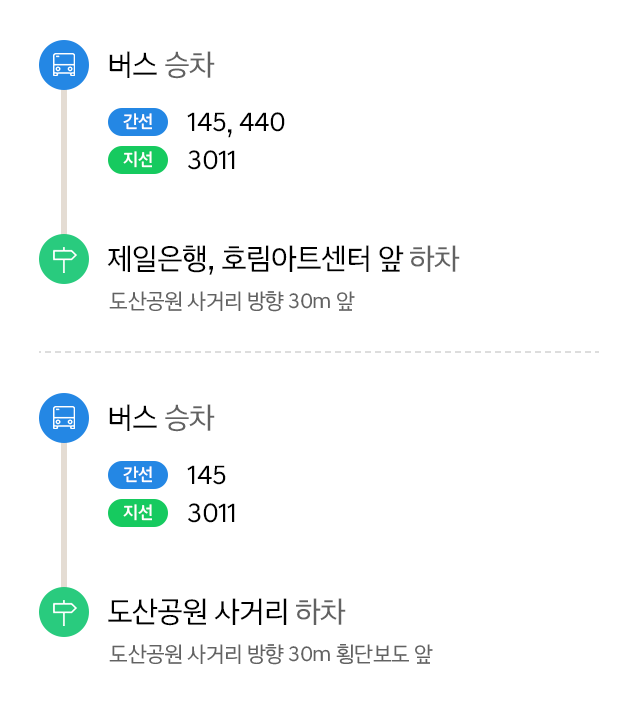The height and width of the screenshot is (705, 638).
Task: Click the first blue bus boarding icon
Action: click(x=64, y=65)
